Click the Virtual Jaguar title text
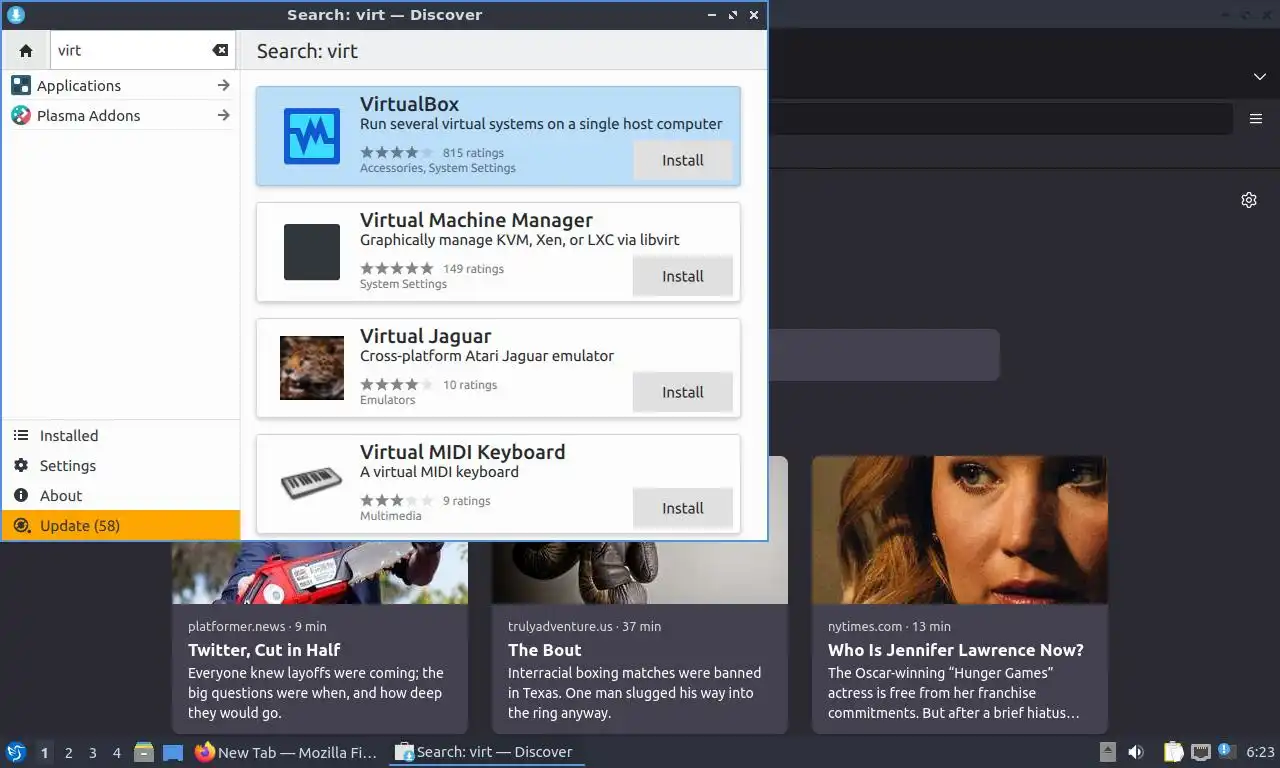Screen dimensions: 1280x768 426,336
